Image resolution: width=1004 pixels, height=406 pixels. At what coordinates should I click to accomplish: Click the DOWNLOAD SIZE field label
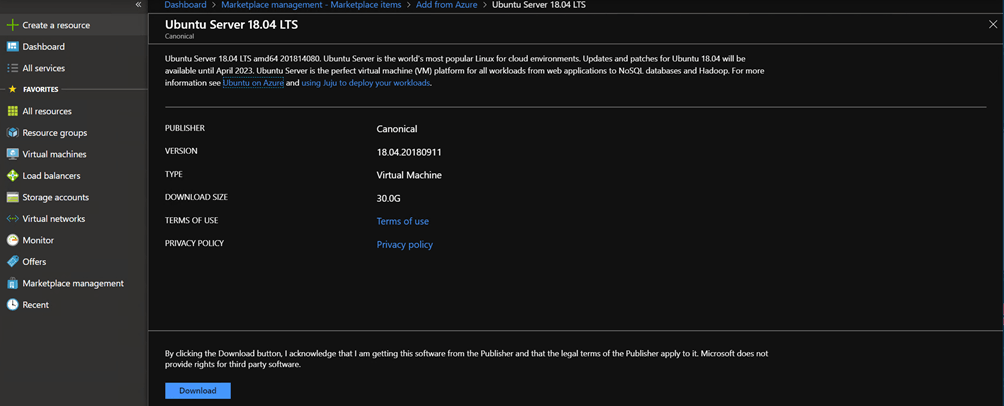tap(196, 197)
